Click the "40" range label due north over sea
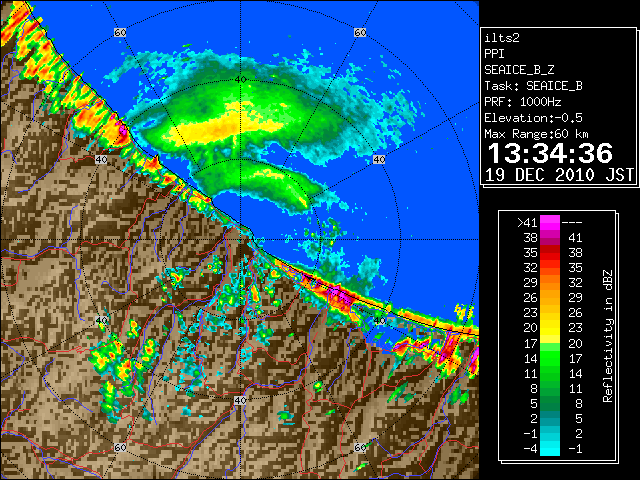640x480 pixels. click(x=240, y=79)
